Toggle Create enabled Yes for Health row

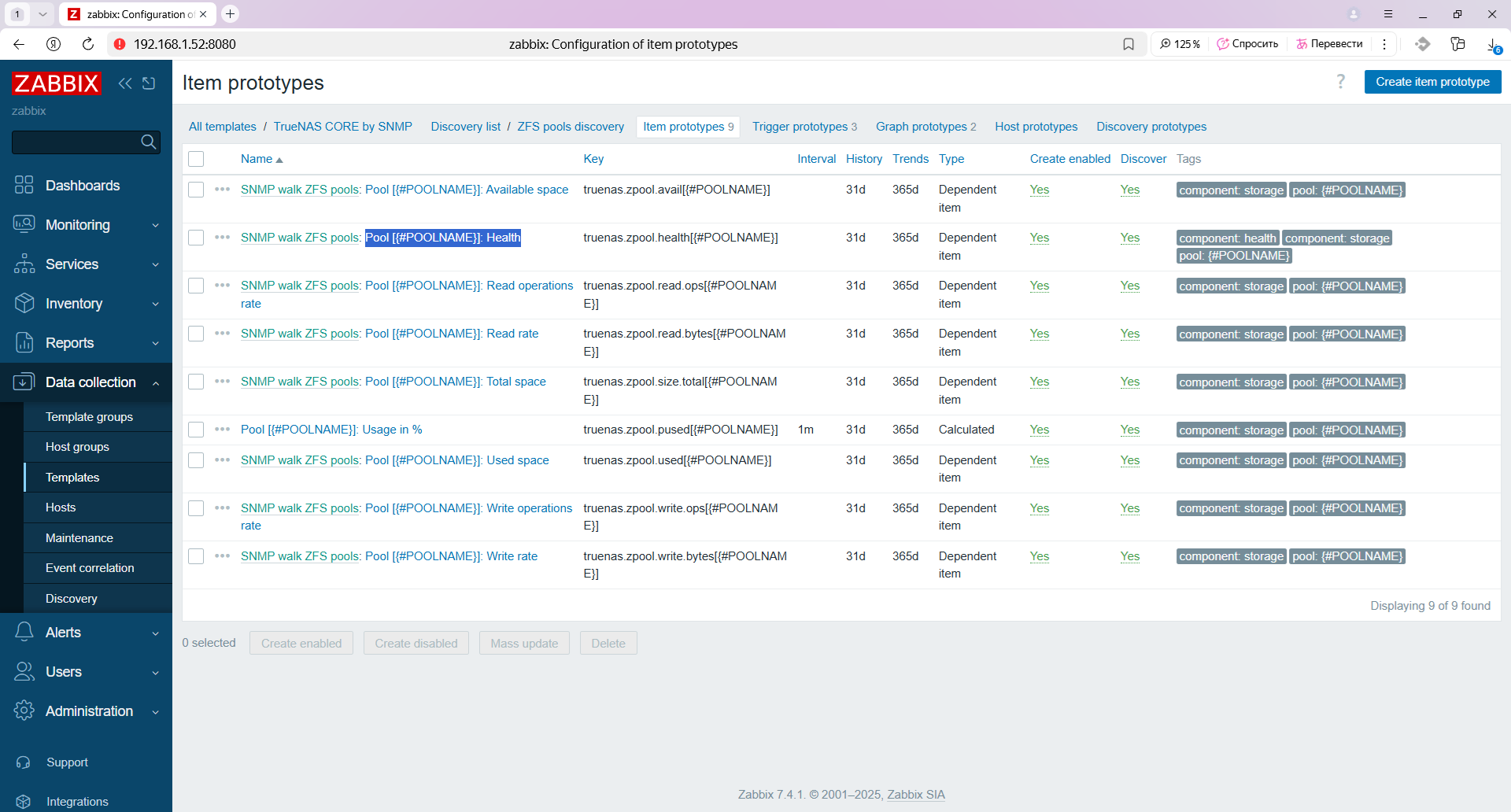pos(1039,238)
